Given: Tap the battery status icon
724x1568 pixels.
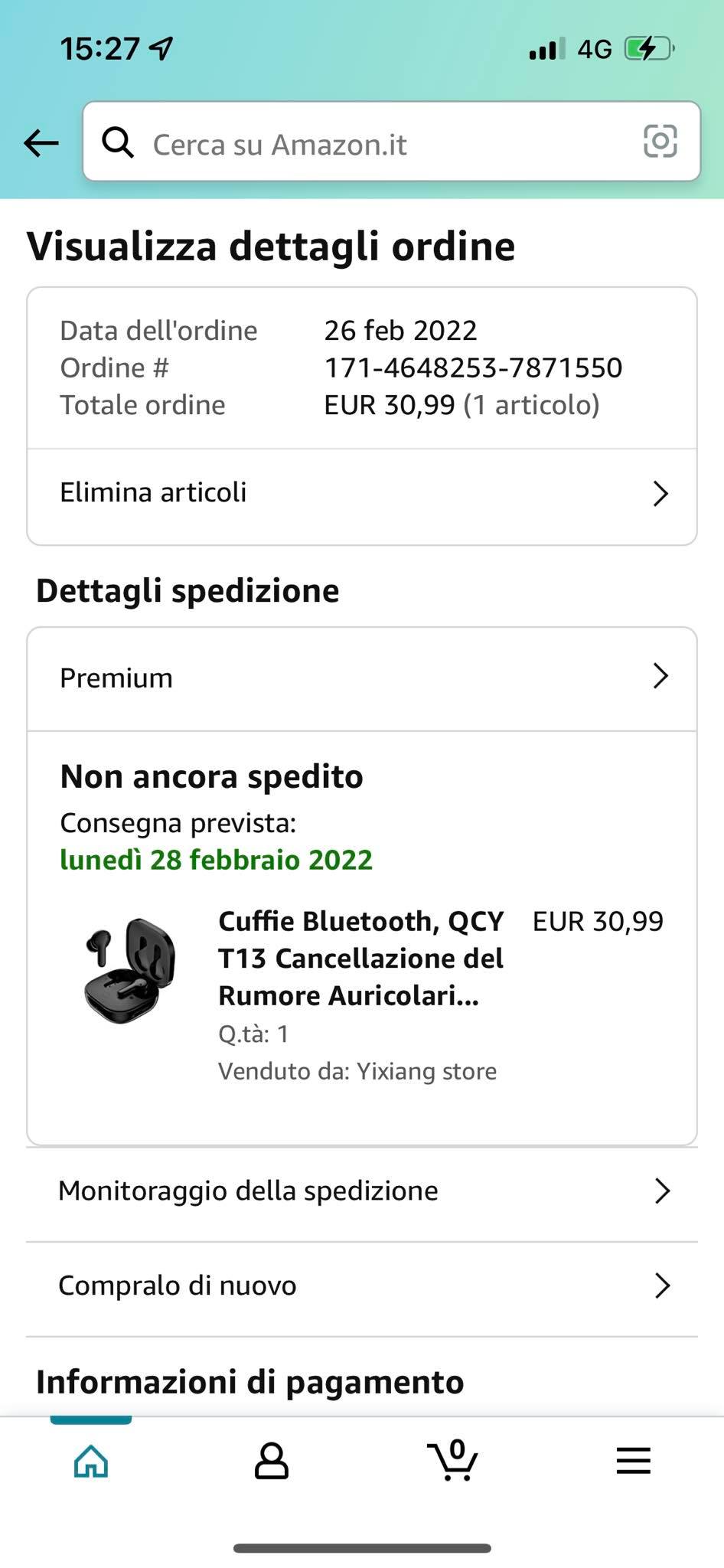Looking at the screenshot, I should (x=647, y=50).
